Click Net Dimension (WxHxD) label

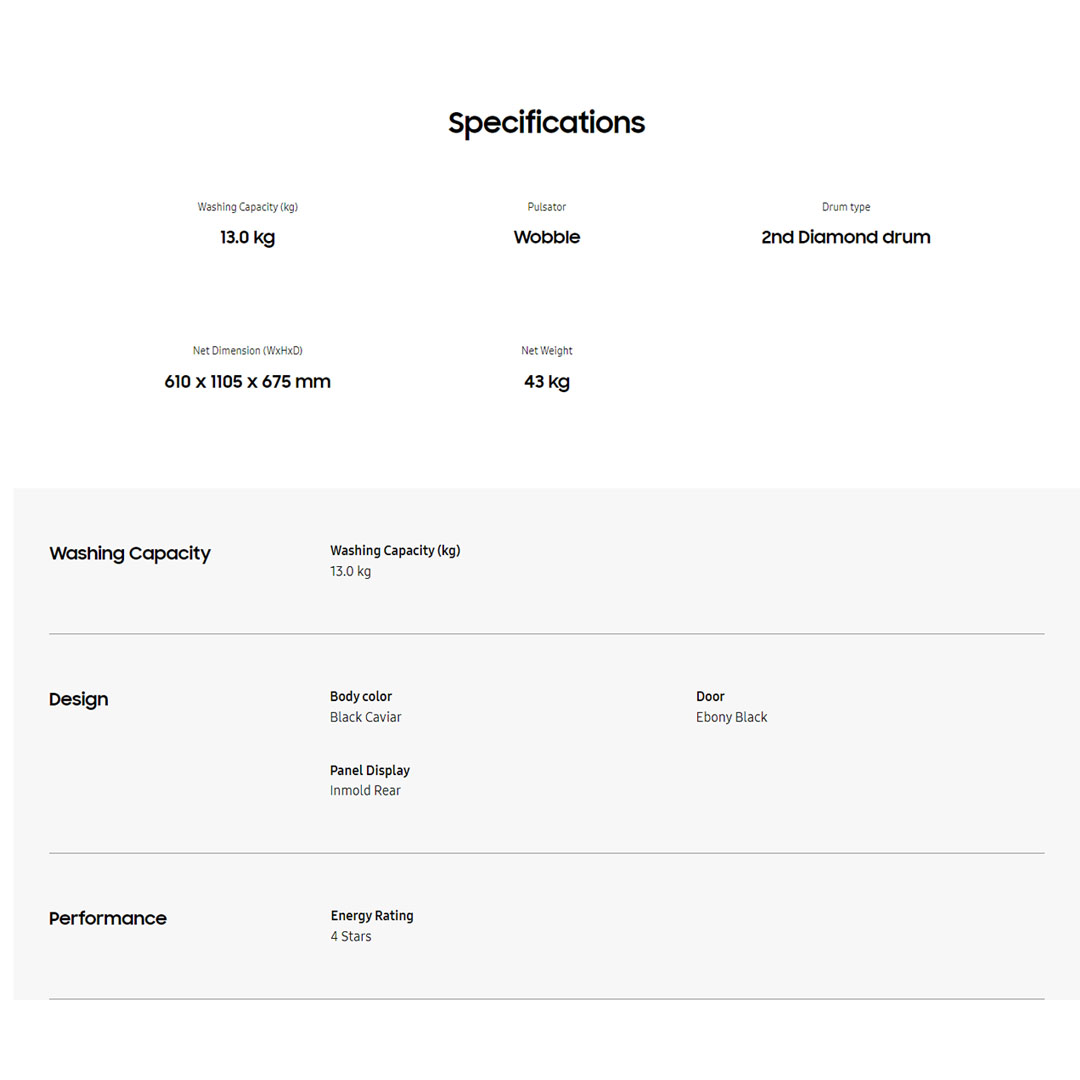click(247, 351)
